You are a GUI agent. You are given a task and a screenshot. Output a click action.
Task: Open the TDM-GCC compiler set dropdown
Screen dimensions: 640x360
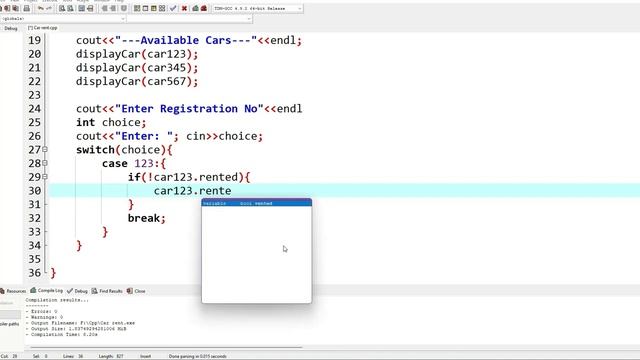(x=258, y=9)
